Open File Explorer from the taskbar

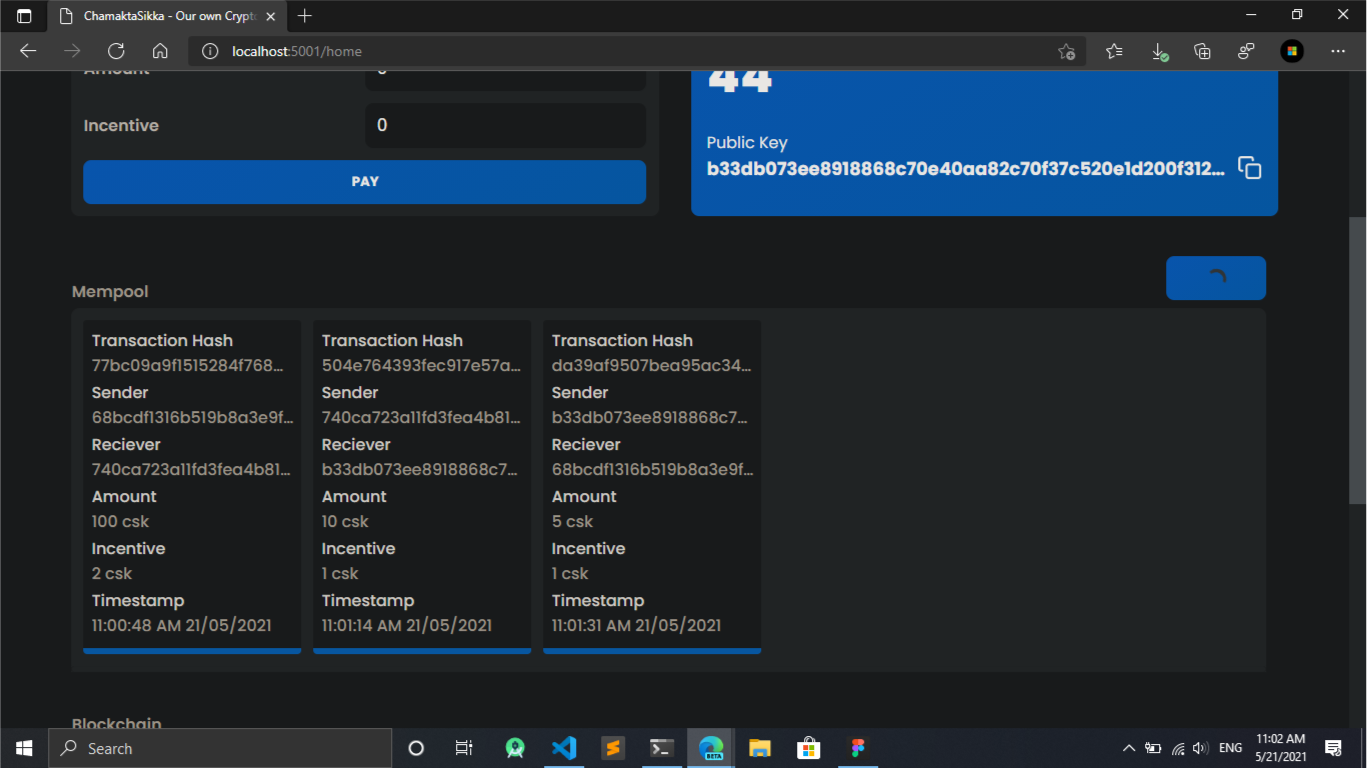point(760,748)
